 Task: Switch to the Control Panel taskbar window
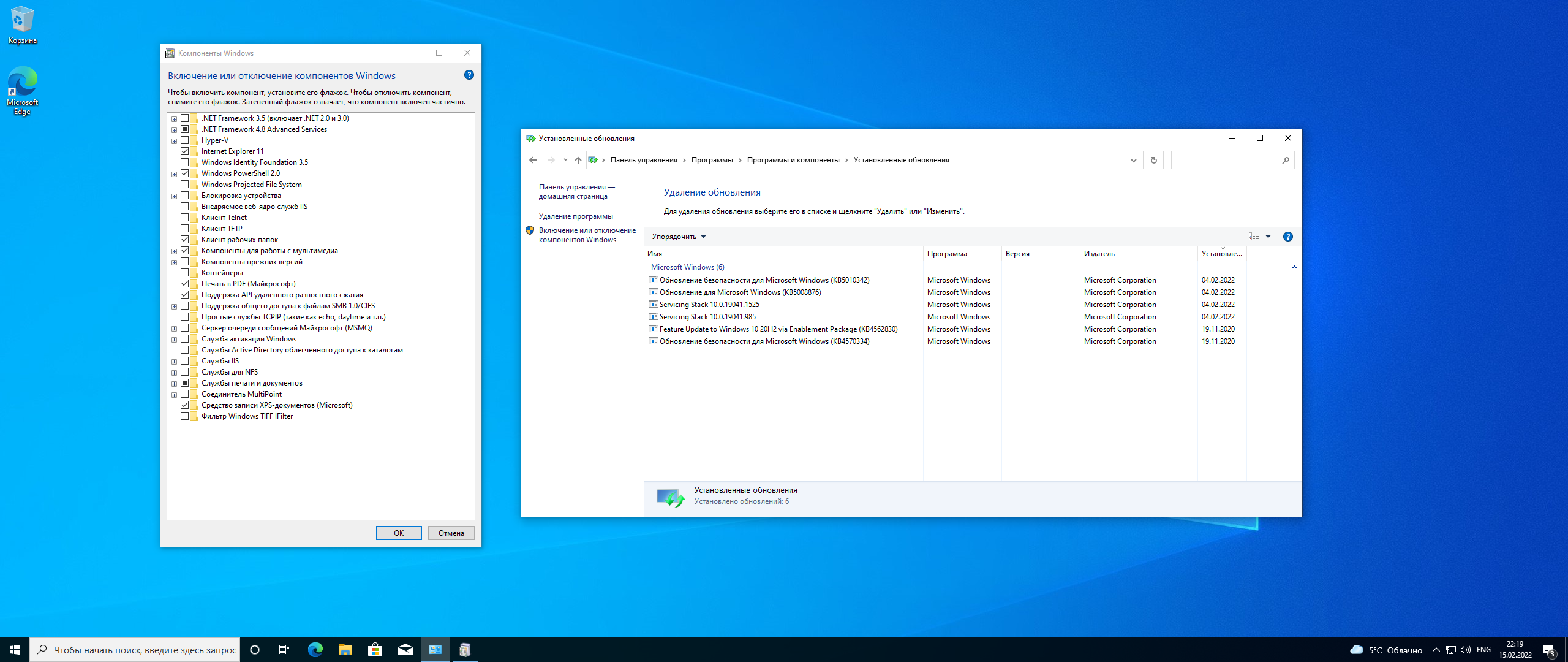pyautogui.click(x=435, y=650)
